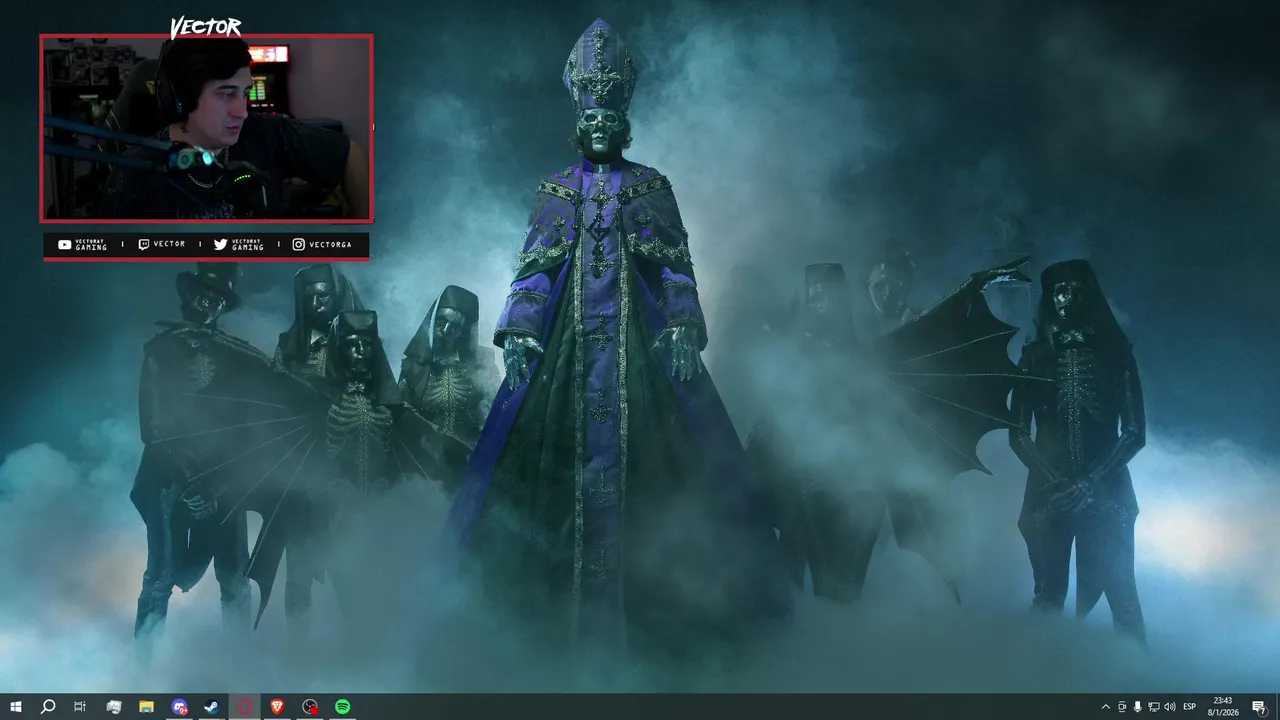Image resolution: width=1280 pixels, height=720 pixels.
Task: Open the taskbar app next to Task View
Action: [113, 707]
